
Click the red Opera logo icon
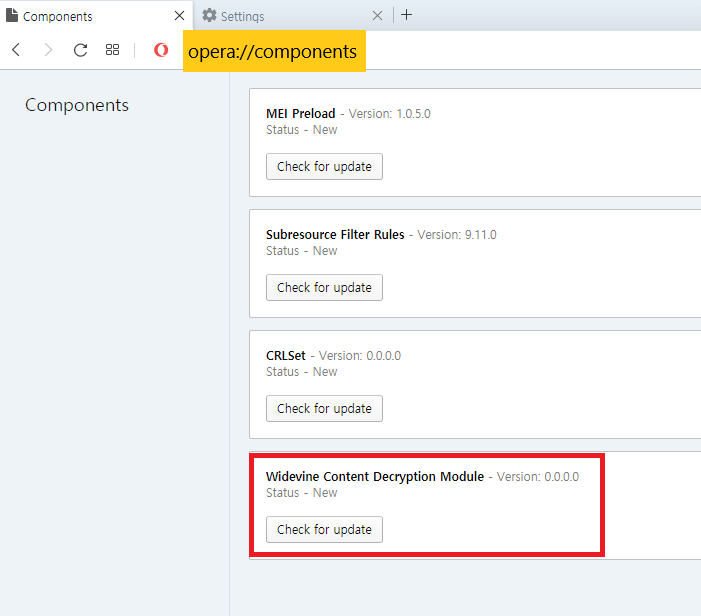pos(161,50)
